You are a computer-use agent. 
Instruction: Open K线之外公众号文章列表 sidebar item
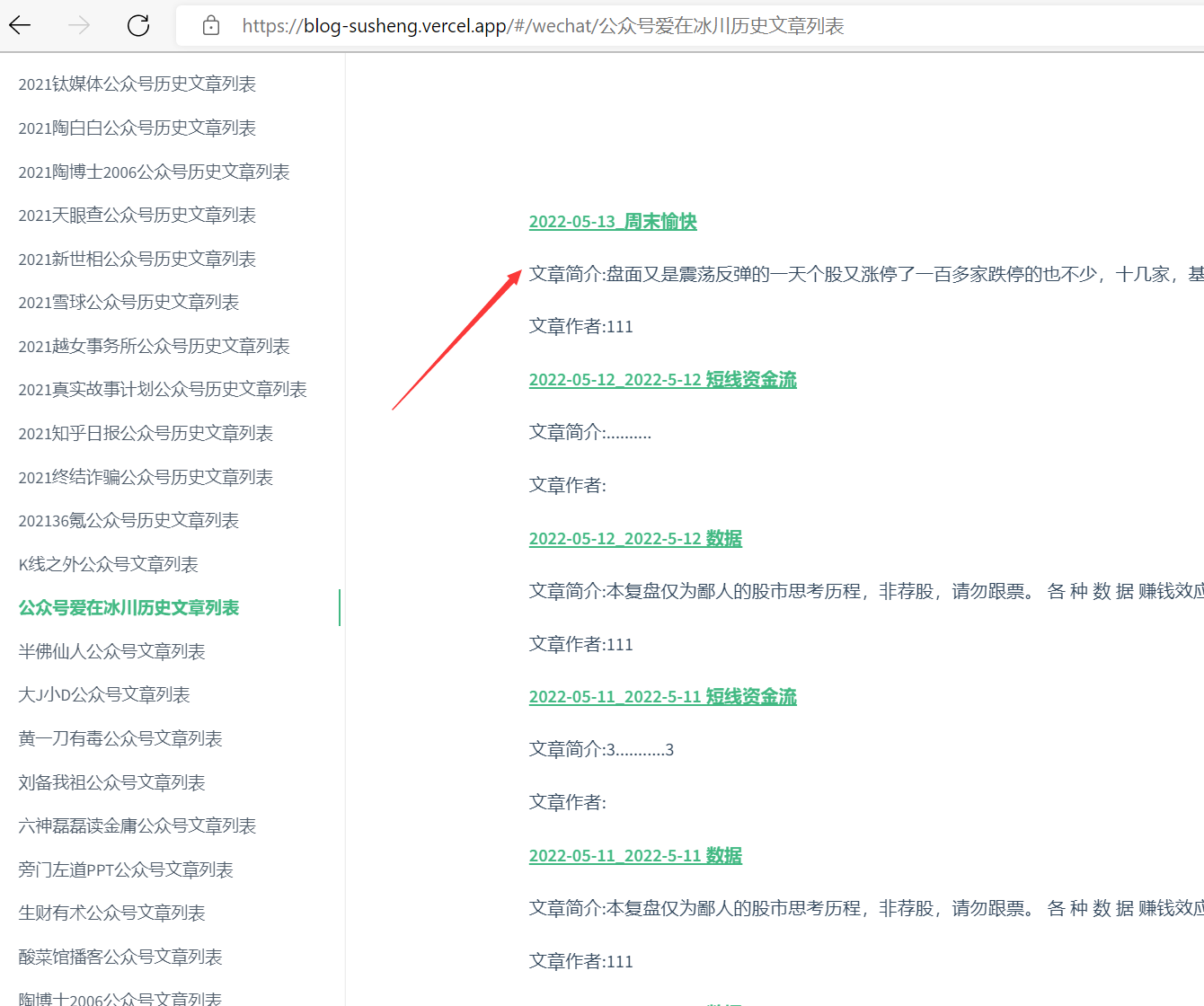(108, 564)
